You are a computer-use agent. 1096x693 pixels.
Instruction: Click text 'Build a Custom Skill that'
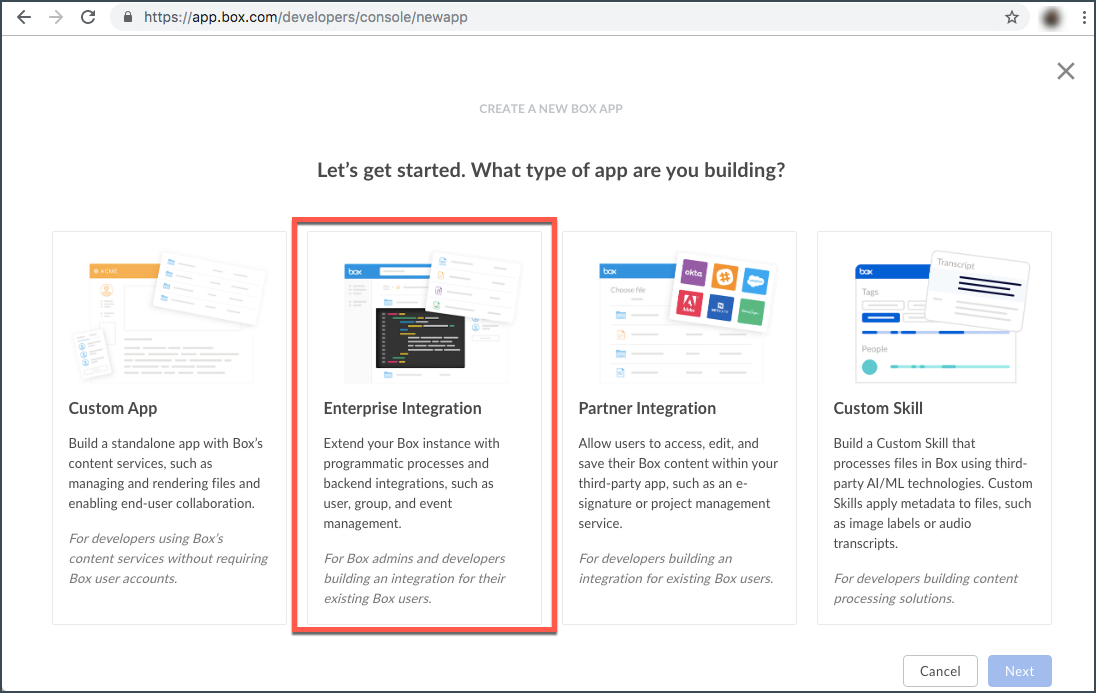tap(904, 443)
